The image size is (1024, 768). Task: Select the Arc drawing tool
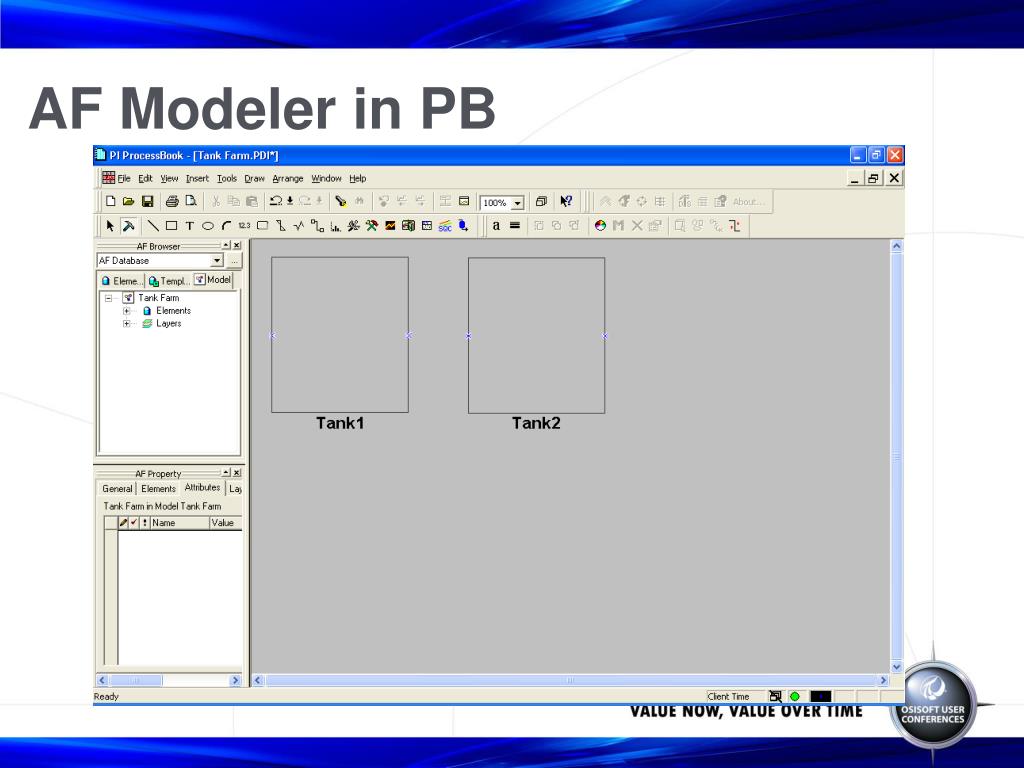[226, 225]
